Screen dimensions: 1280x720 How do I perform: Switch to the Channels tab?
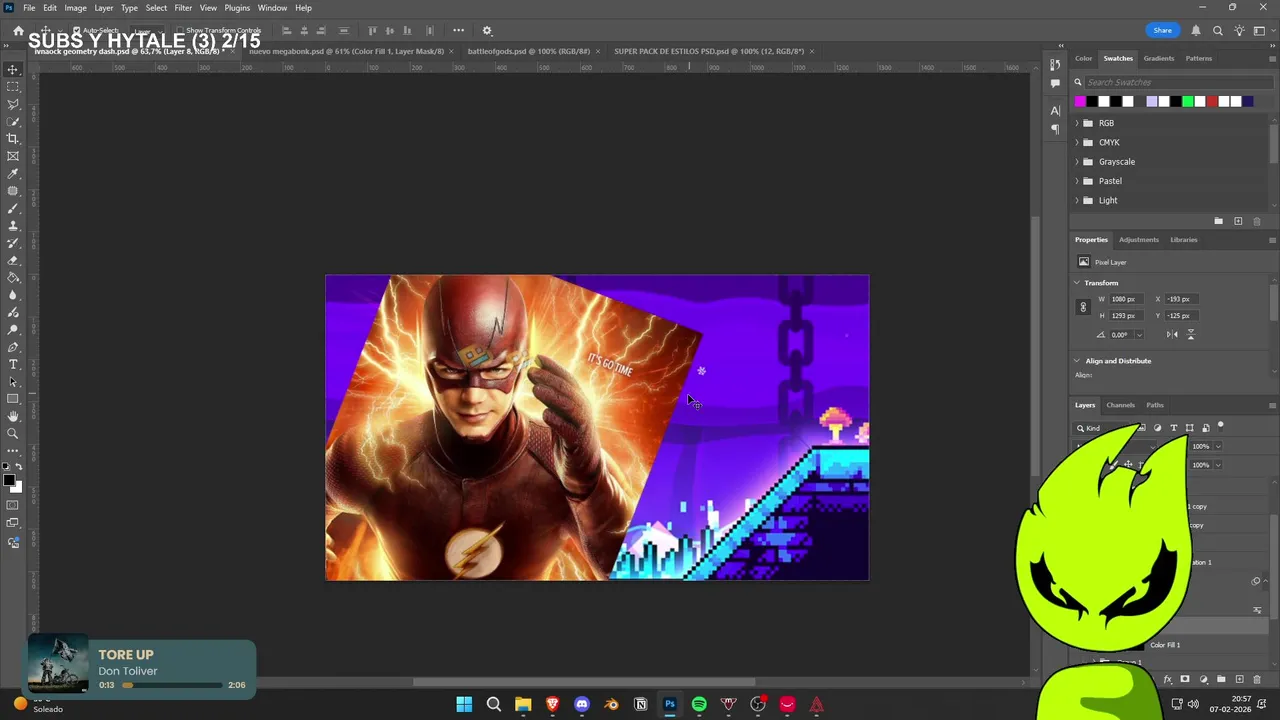(x=1120, y=405)
